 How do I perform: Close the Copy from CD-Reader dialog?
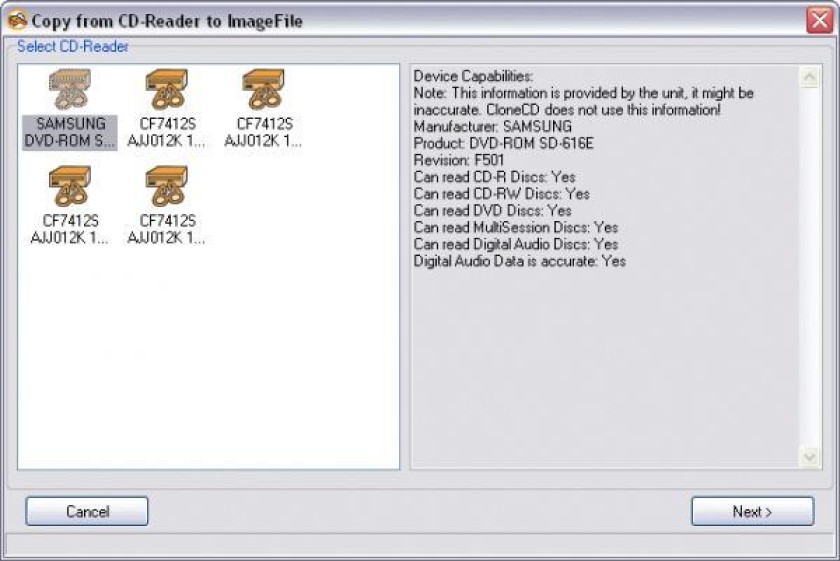820,21
